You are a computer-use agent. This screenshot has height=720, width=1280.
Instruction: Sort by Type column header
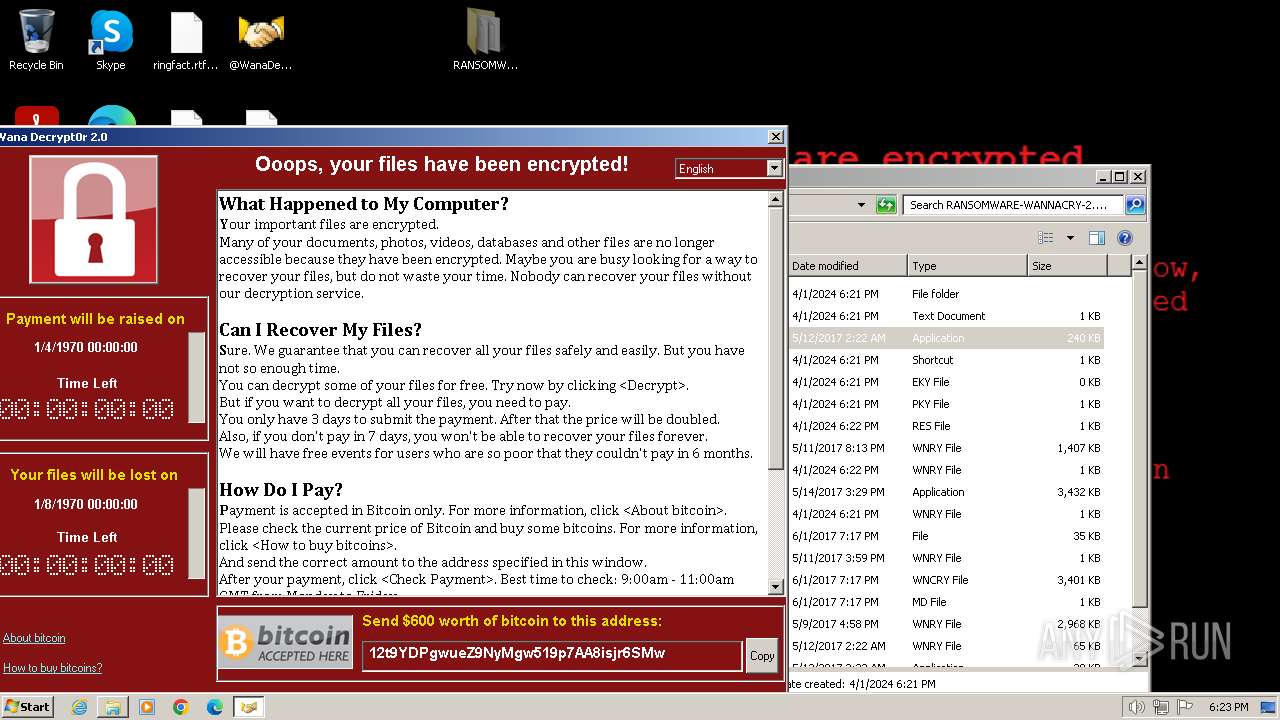tap(967, 266)
